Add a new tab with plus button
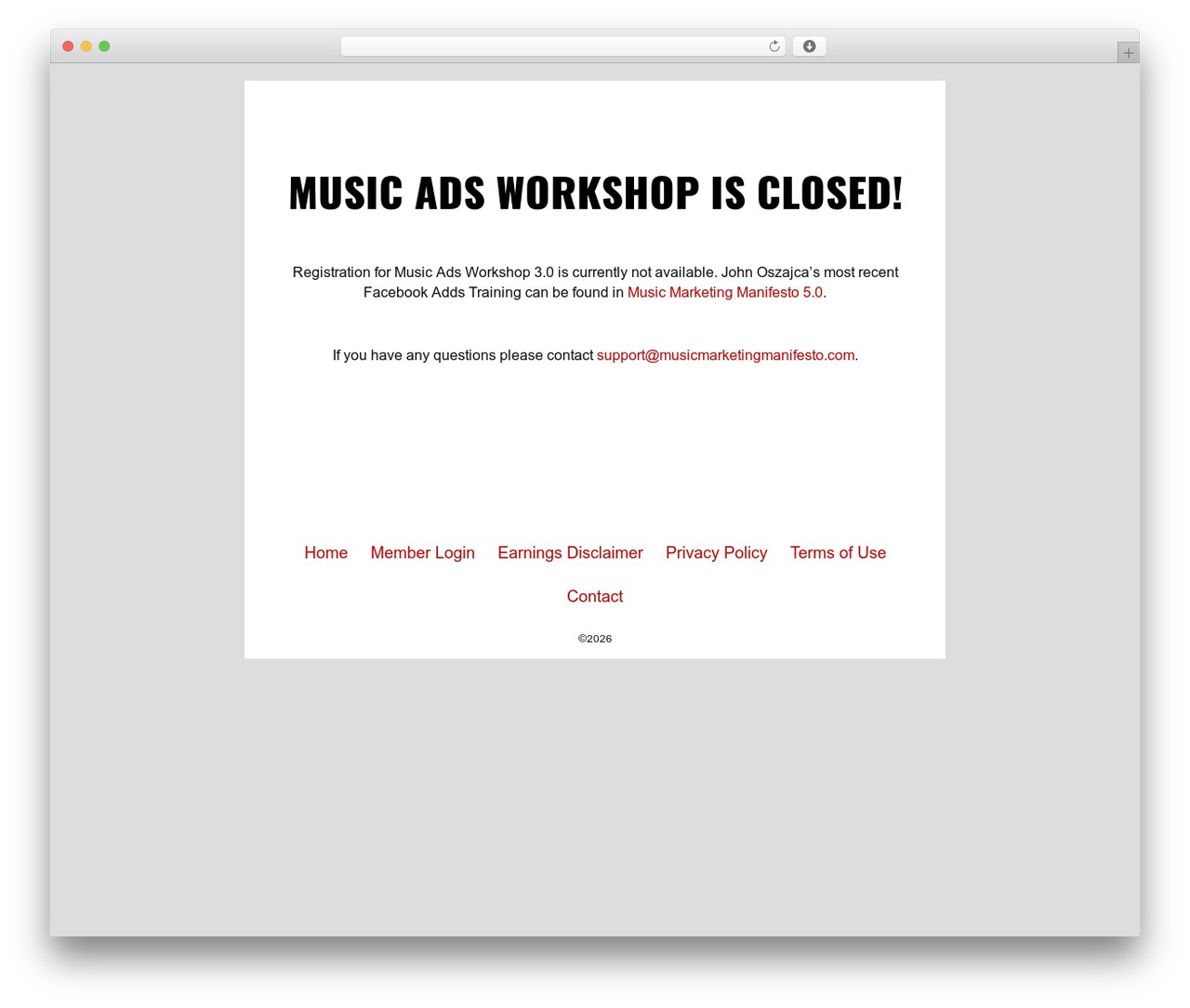1190x1008 pixels. coord(1128,53)
